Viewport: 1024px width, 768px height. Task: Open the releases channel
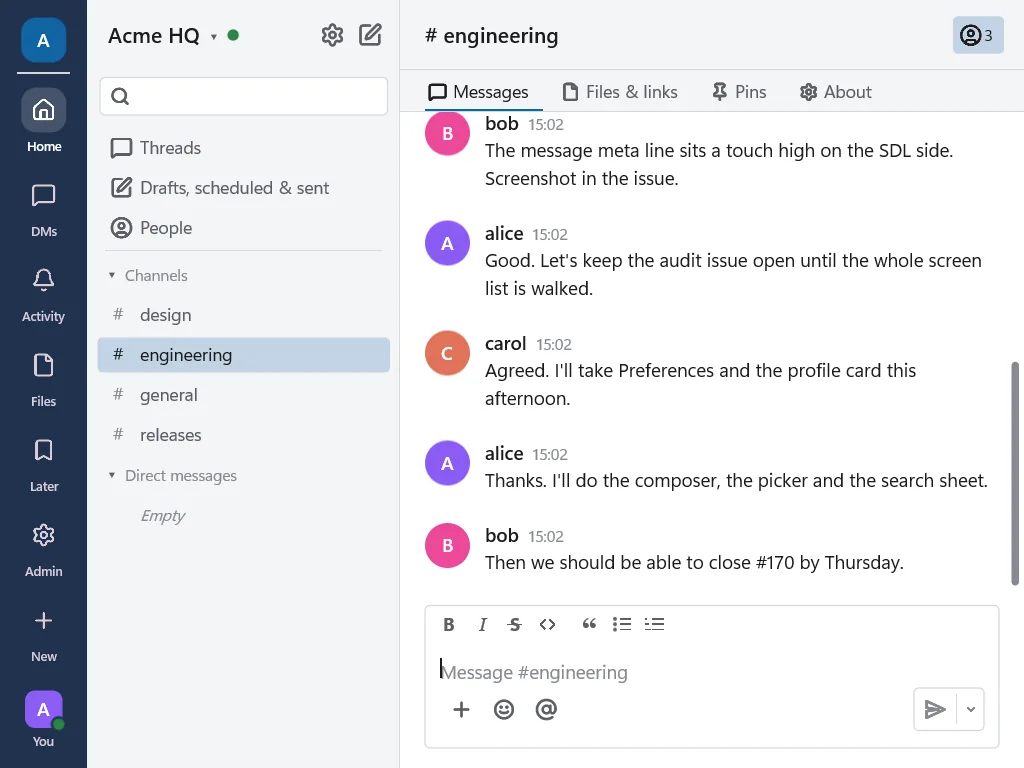pos(244,435)
